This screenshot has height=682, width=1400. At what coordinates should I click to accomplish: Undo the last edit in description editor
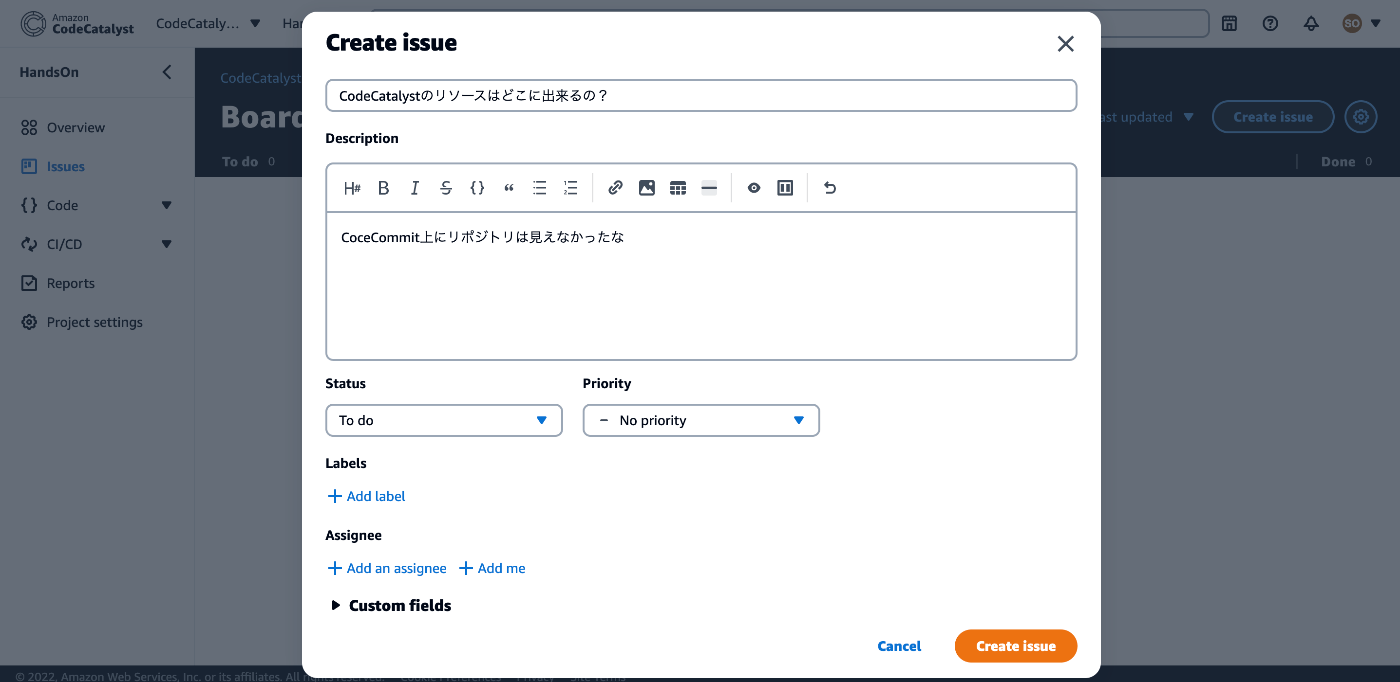tap(830, 188)
